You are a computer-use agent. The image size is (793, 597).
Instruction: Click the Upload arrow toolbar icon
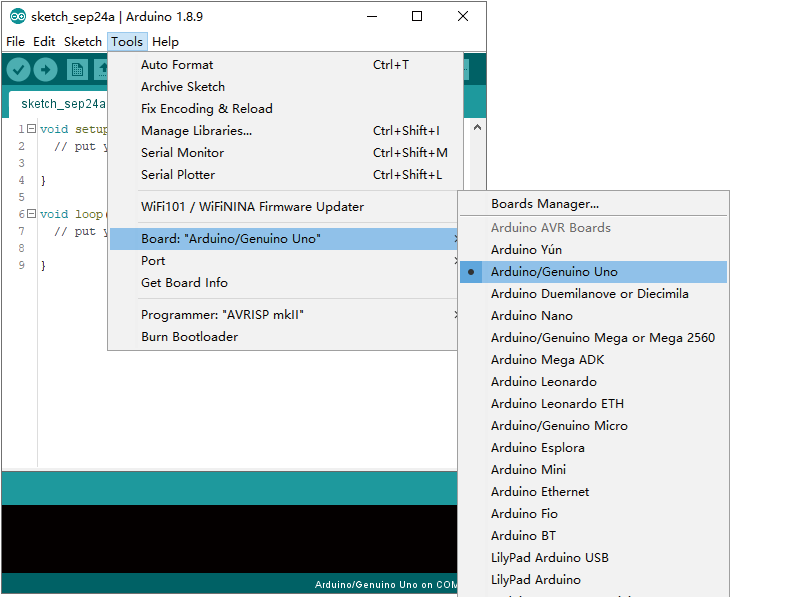[x=46, y=70]
